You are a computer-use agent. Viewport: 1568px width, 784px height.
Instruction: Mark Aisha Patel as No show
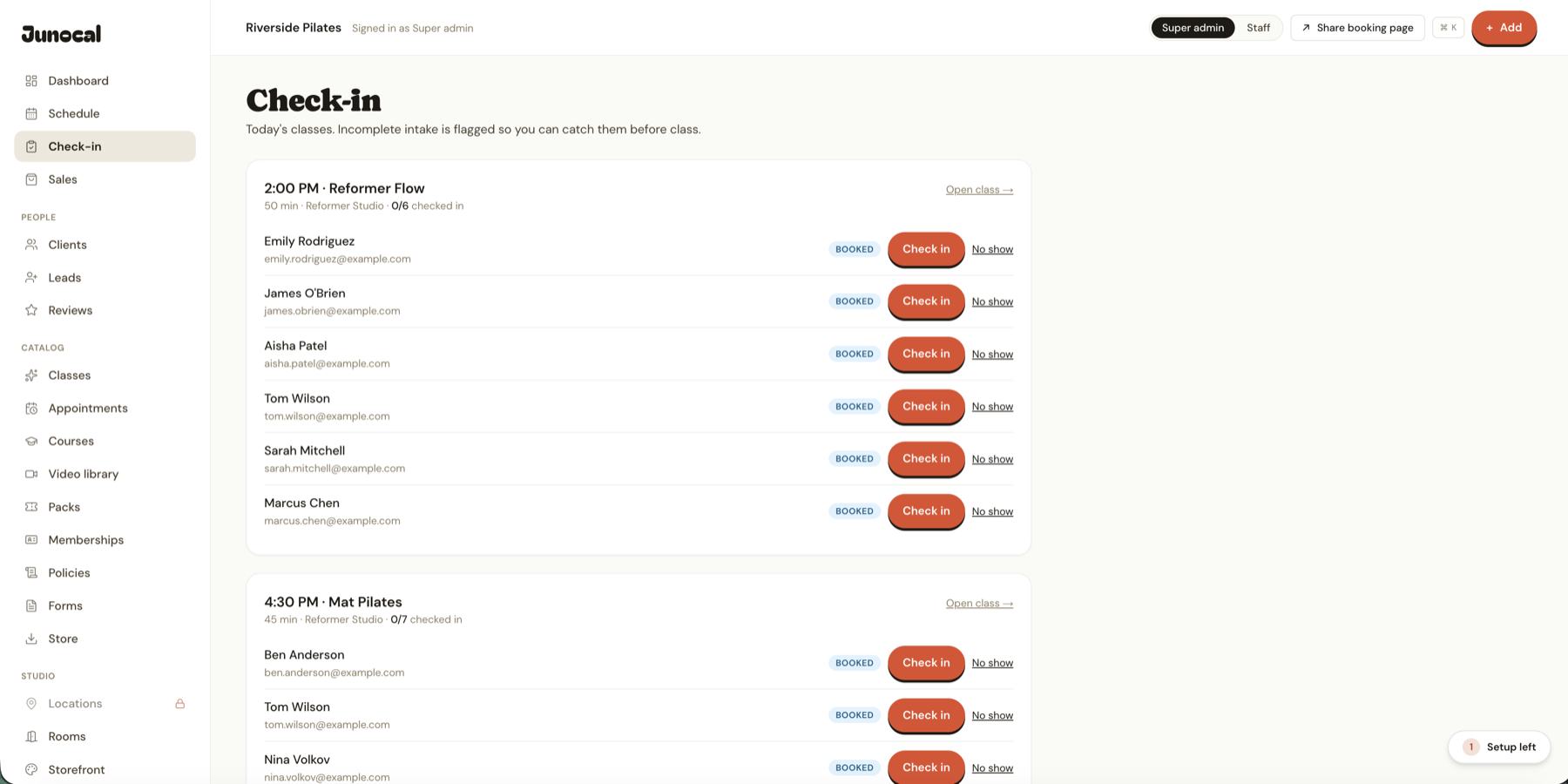pyautogui.click(x=992, y=355)
